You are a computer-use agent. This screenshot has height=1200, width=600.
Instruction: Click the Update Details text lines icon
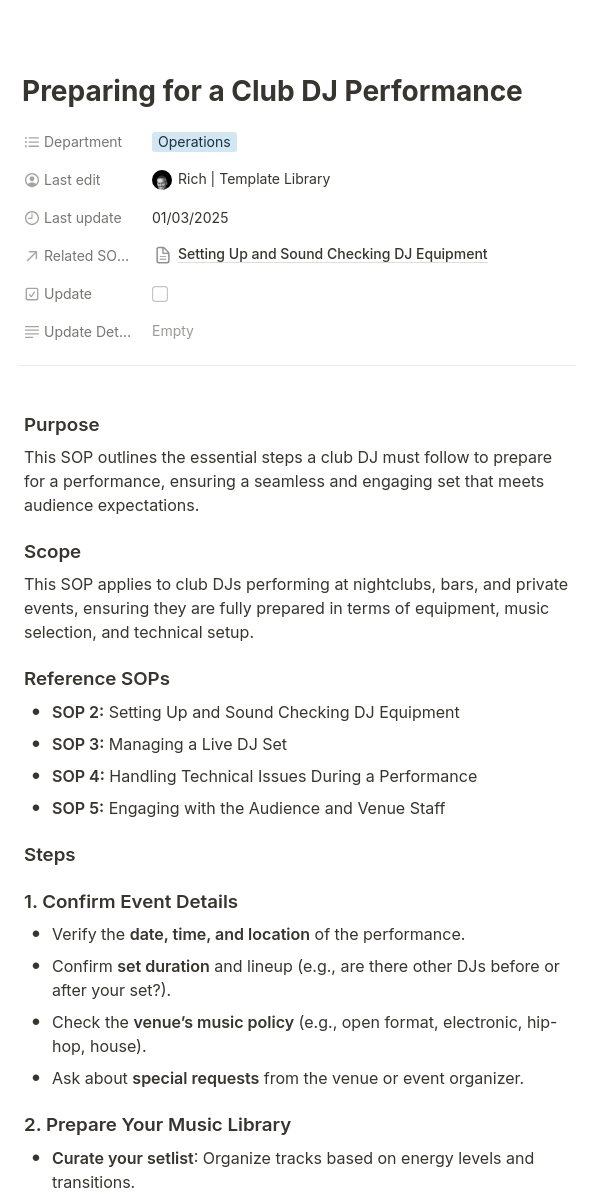coord(32,332)
